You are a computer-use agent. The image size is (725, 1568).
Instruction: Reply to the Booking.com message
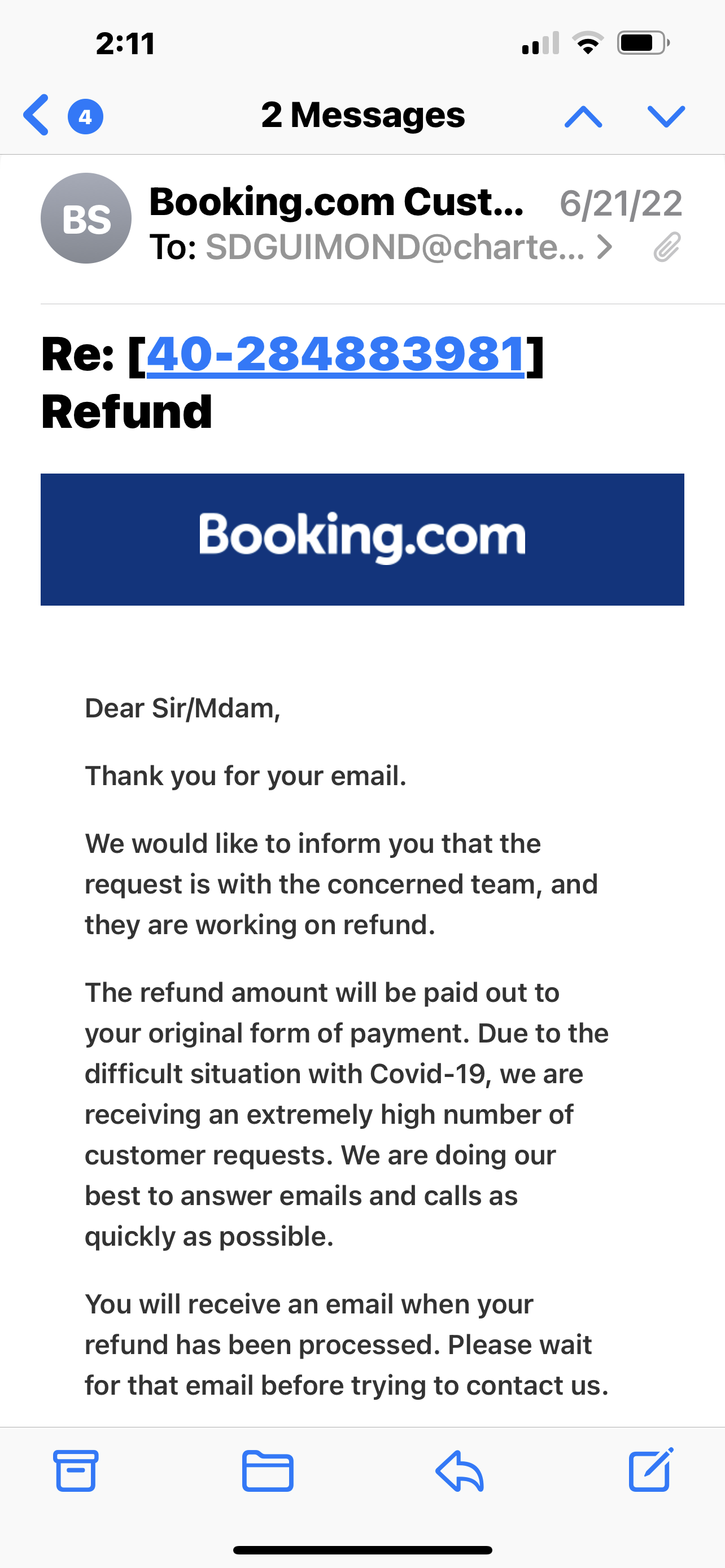click(x=458, y=1473)
